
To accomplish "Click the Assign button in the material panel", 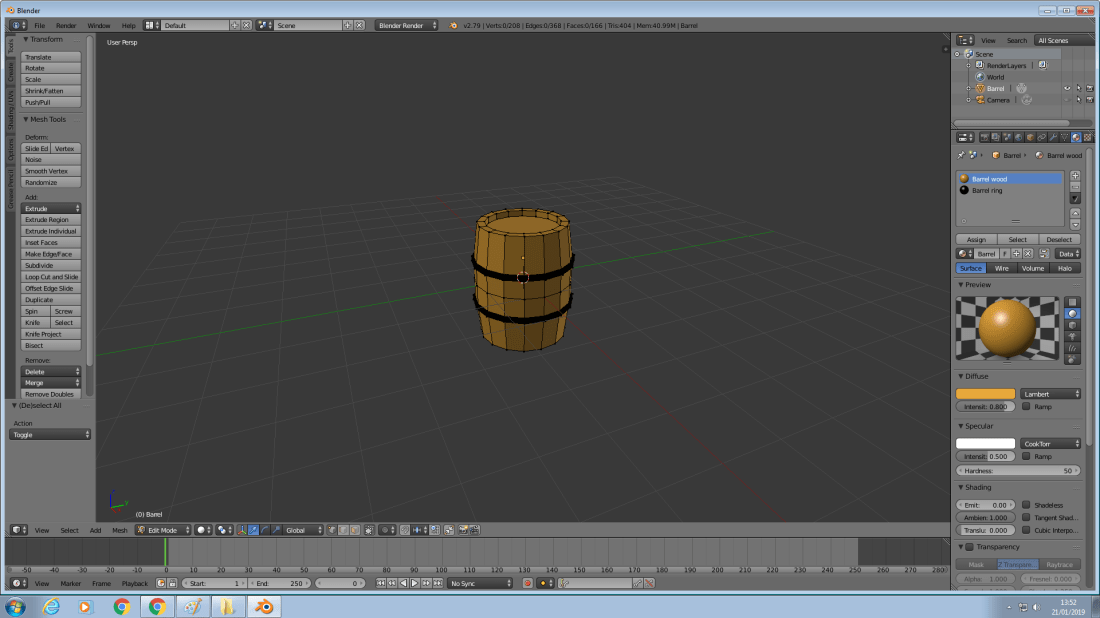I will pyautogui.click(x=976, y=239).
